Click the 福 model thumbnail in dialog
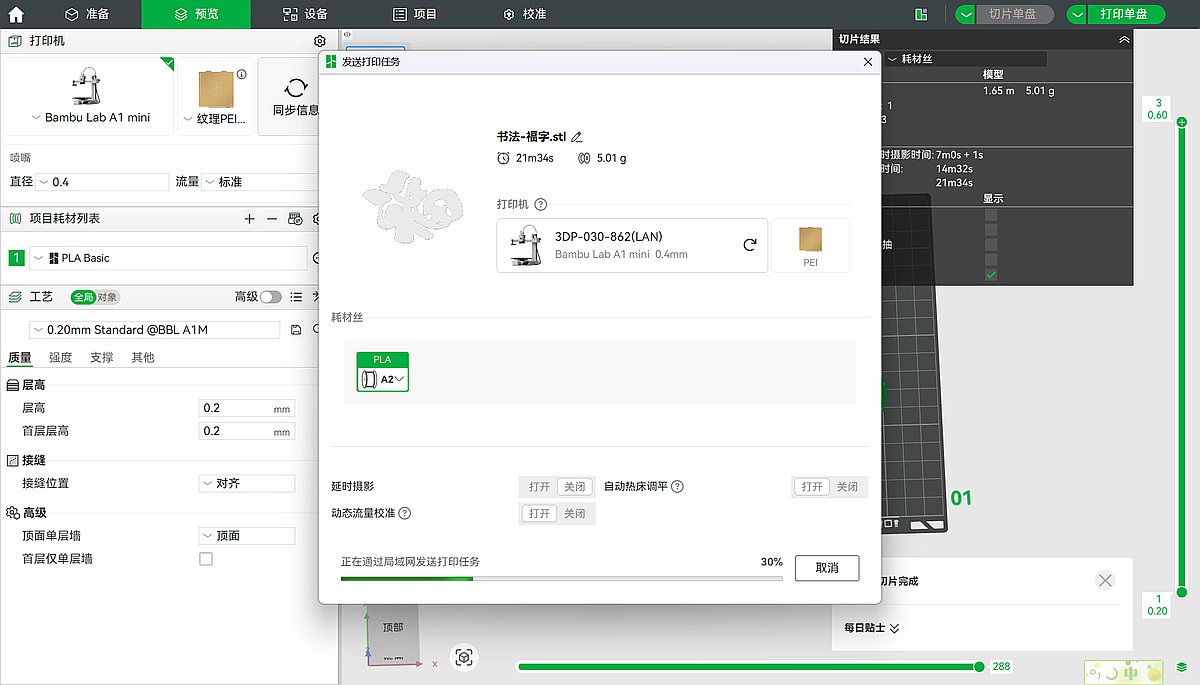The width and height of the screenshot is (1200, 685). [x=413, y=209]
